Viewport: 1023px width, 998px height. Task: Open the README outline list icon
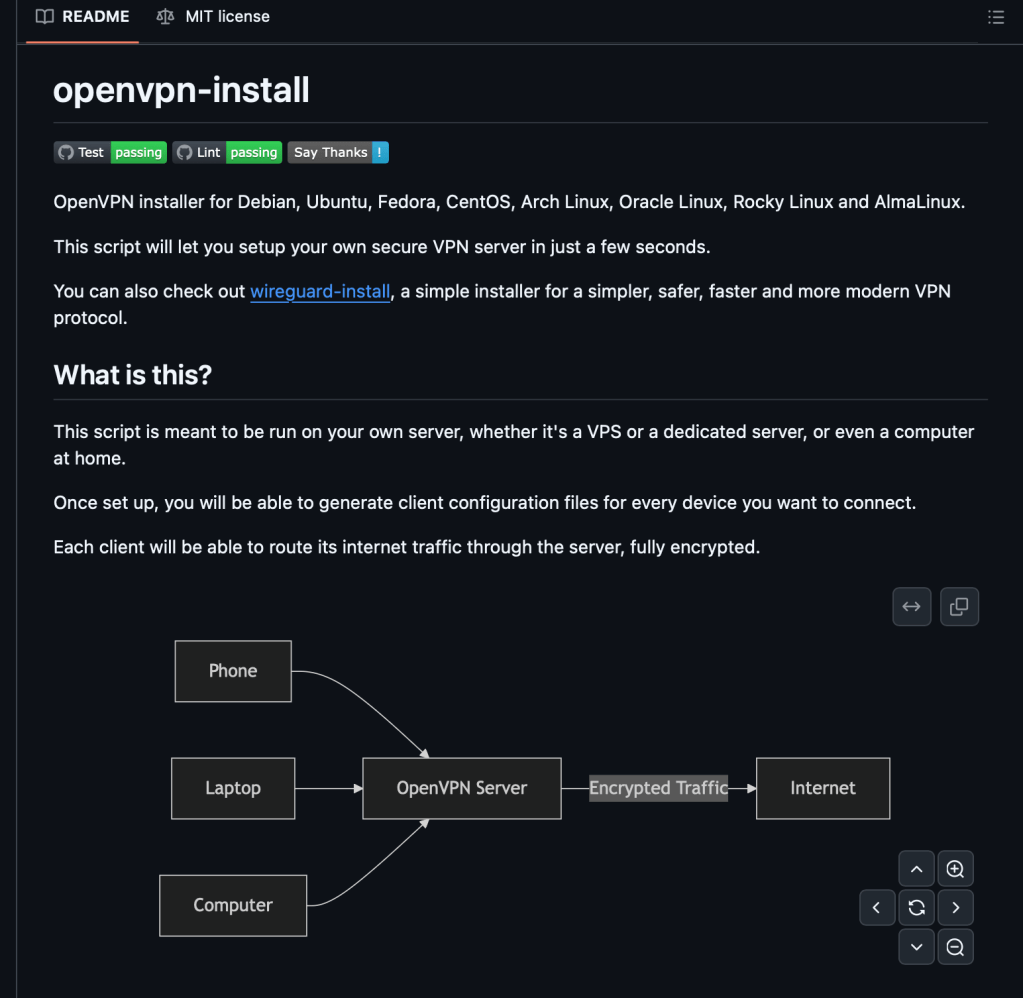pos(995,17)
